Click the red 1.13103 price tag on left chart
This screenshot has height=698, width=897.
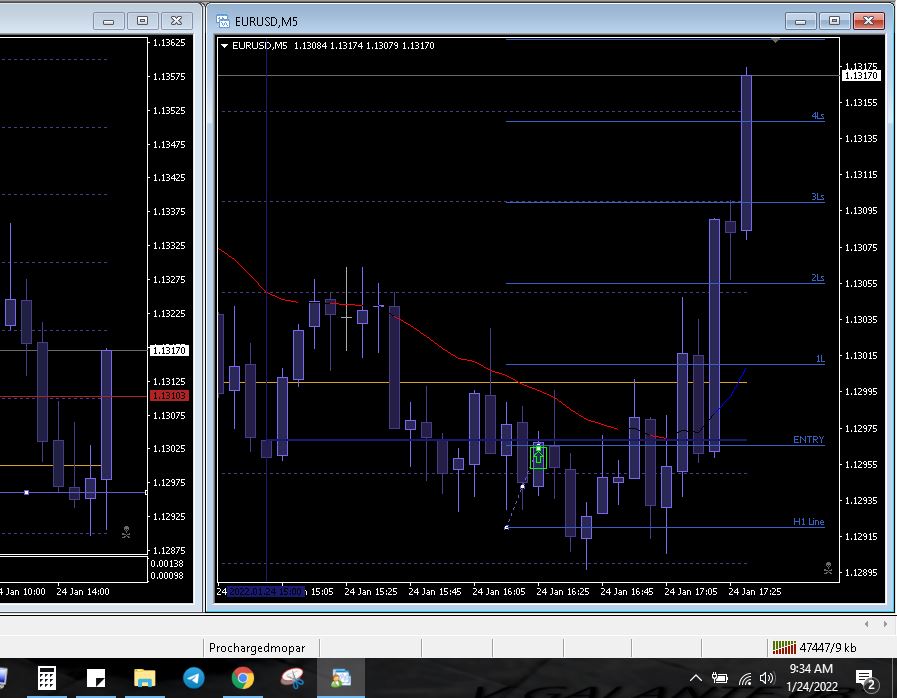pos(169,395)
